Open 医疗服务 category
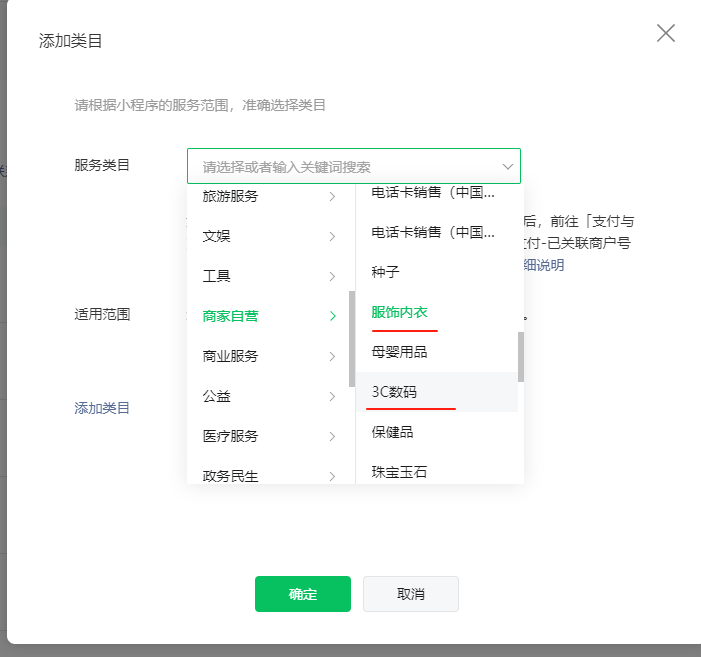Viewport: 701px width, 657px height. (x=230, y=436)
